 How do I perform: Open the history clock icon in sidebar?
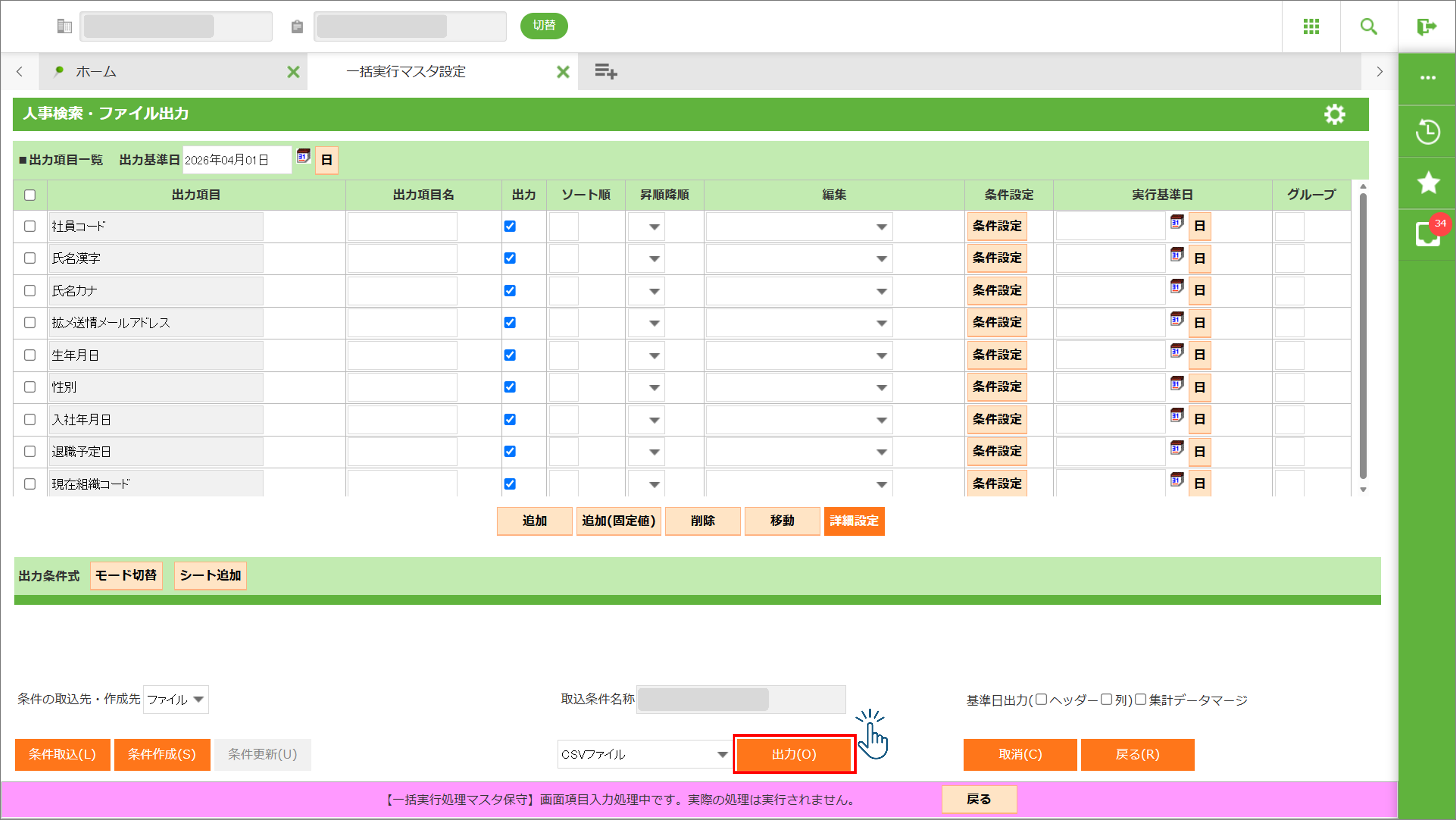1428,131
